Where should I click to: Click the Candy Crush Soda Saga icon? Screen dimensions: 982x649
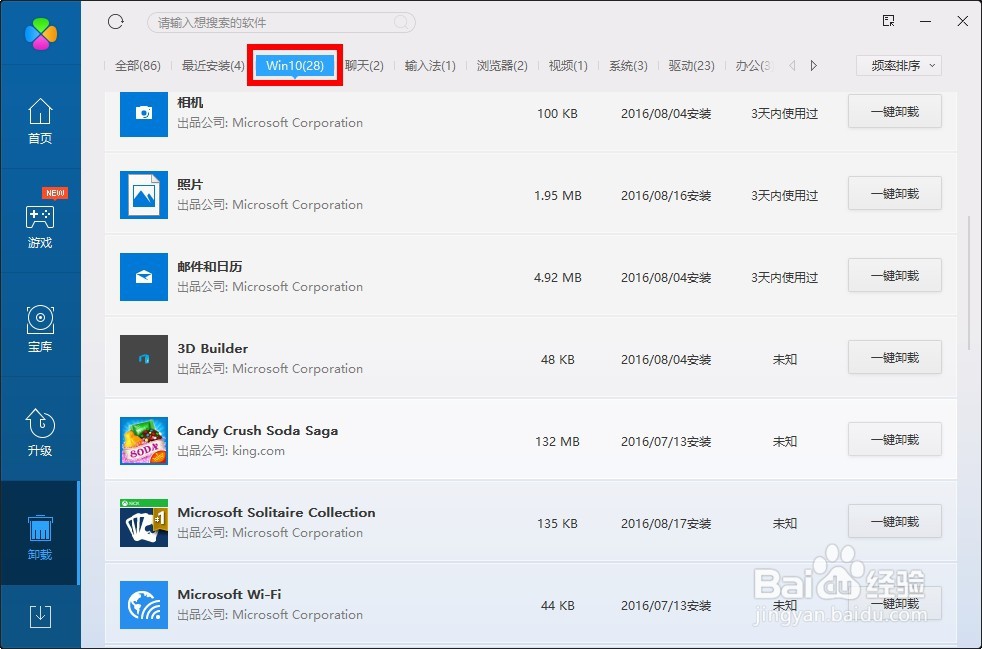144,441
